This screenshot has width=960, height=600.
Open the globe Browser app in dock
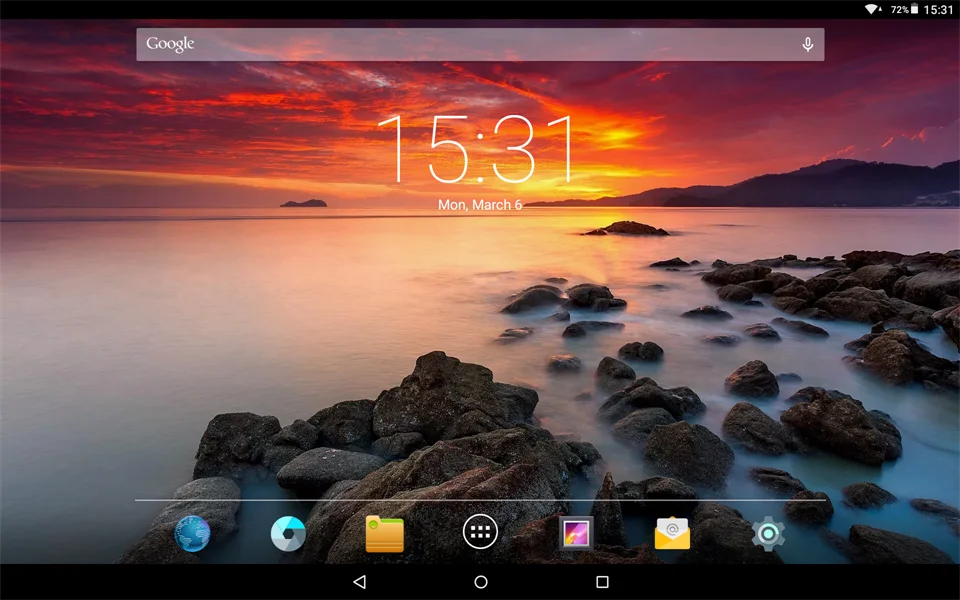(x=192, y=533)
